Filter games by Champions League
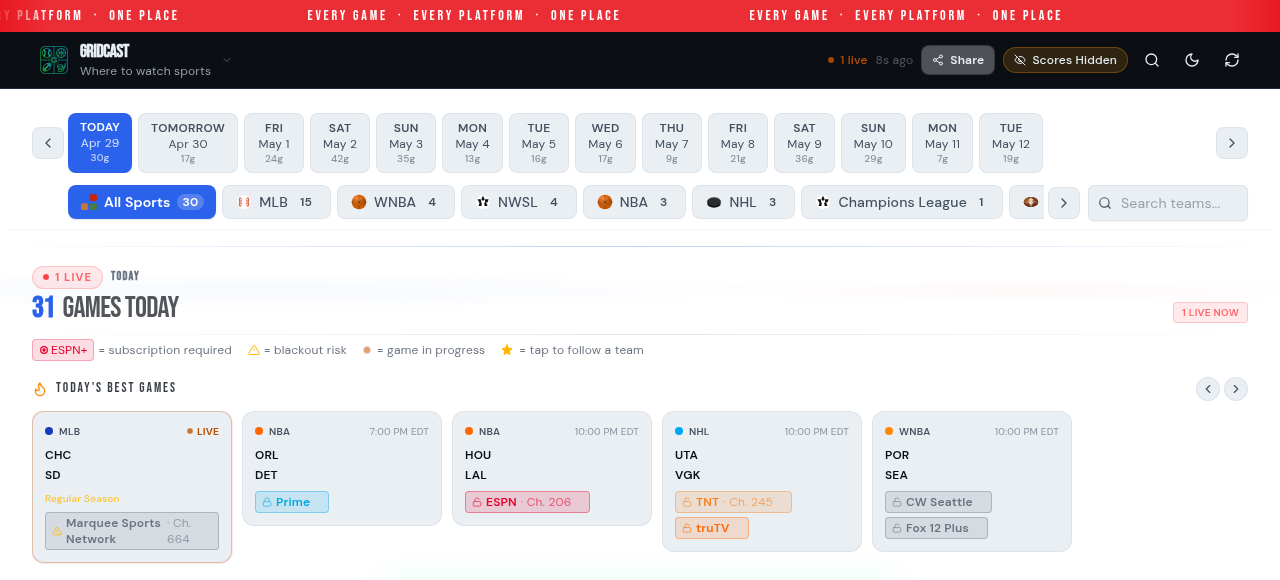The height and width of the screenshot is (580, 1280). (x=902, y=202)
